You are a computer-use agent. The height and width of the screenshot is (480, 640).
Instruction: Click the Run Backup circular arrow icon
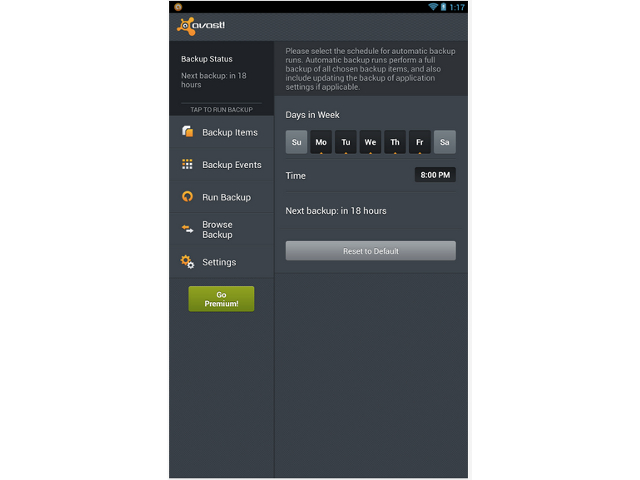[187, 196]
